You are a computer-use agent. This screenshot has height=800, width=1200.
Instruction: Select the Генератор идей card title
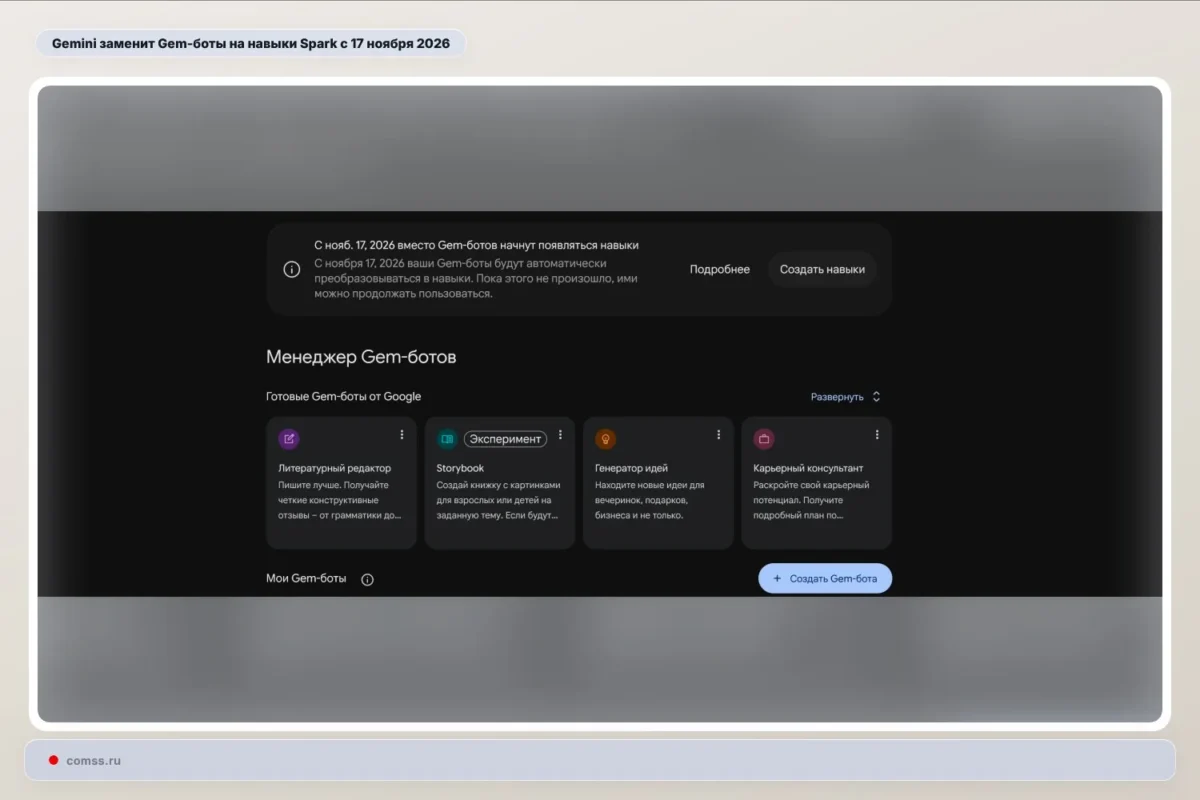click(631, 468)
